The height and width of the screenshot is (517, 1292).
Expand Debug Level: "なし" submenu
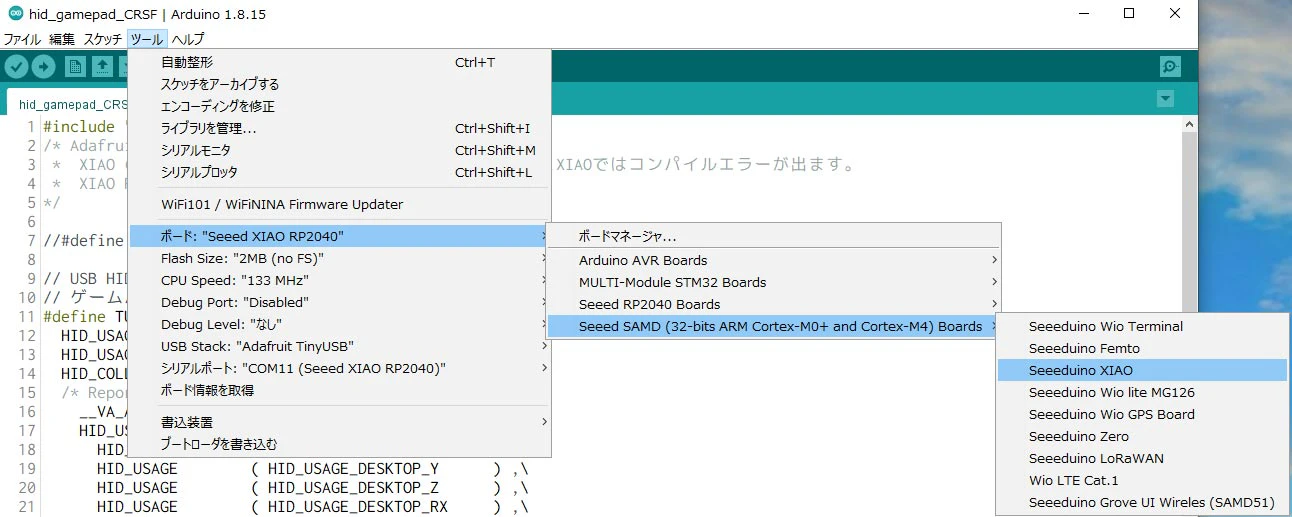point(339,324)
